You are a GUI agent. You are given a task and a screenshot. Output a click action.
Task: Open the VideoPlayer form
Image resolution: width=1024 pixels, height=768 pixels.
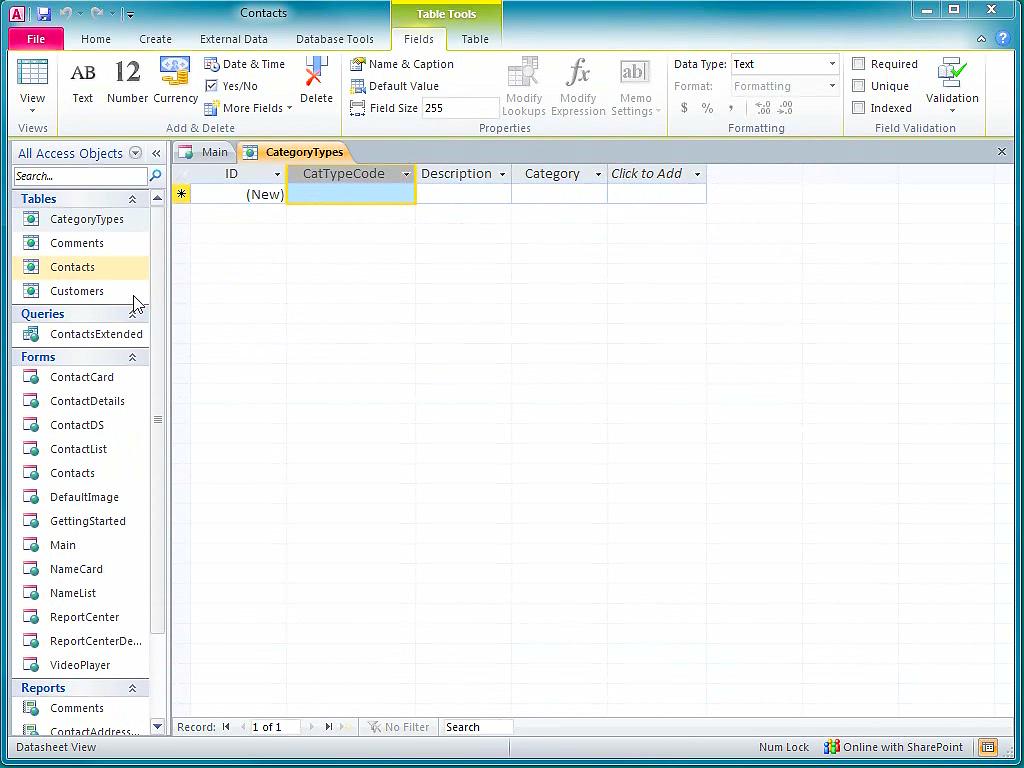(81, 665)
